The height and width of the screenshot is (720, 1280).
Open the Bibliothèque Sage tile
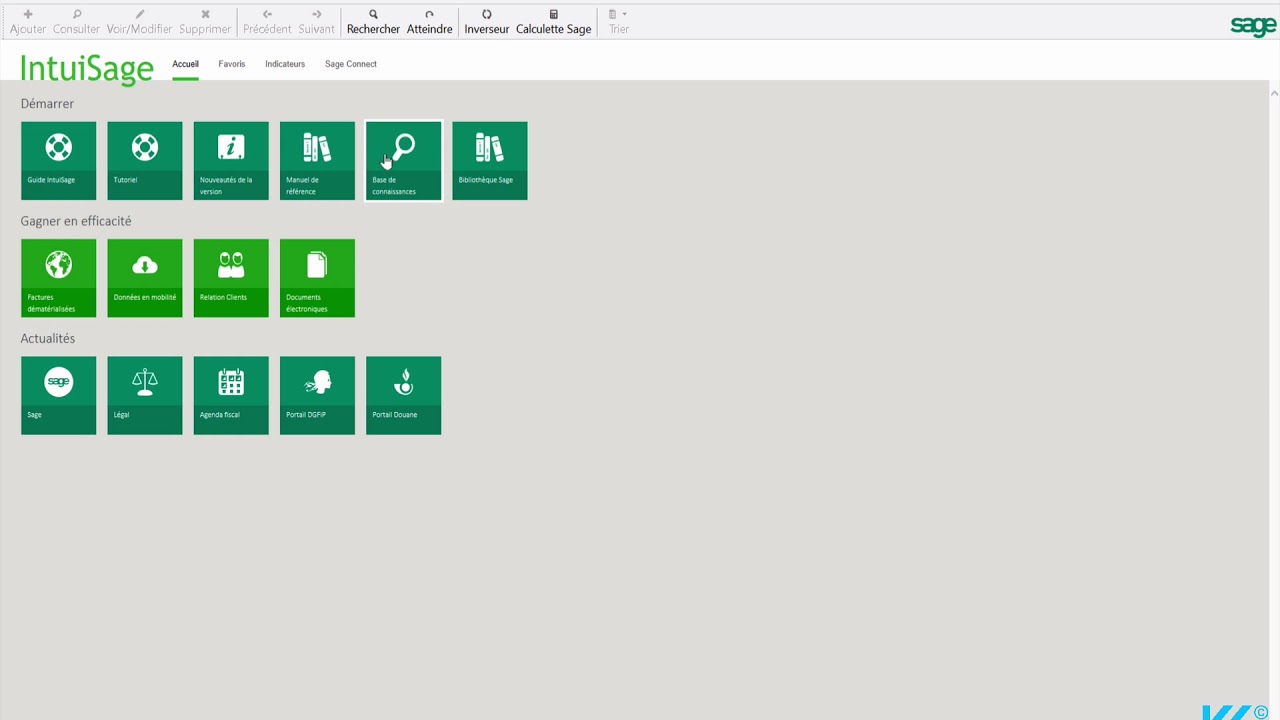pyautogui.click(x=490, y=161)
